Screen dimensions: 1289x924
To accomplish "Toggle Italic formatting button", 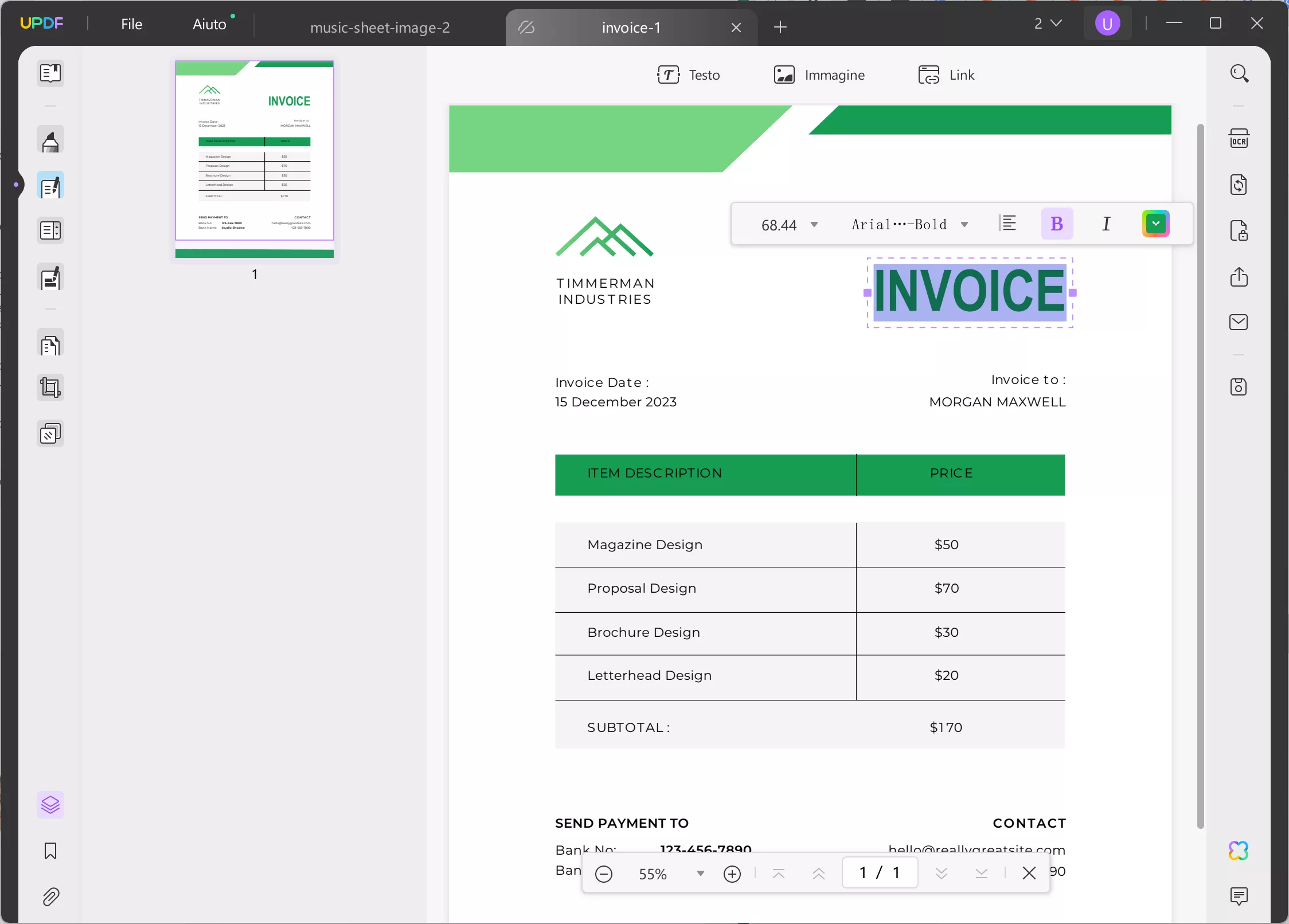I will pyautogui.click(x=1107, y=224).
